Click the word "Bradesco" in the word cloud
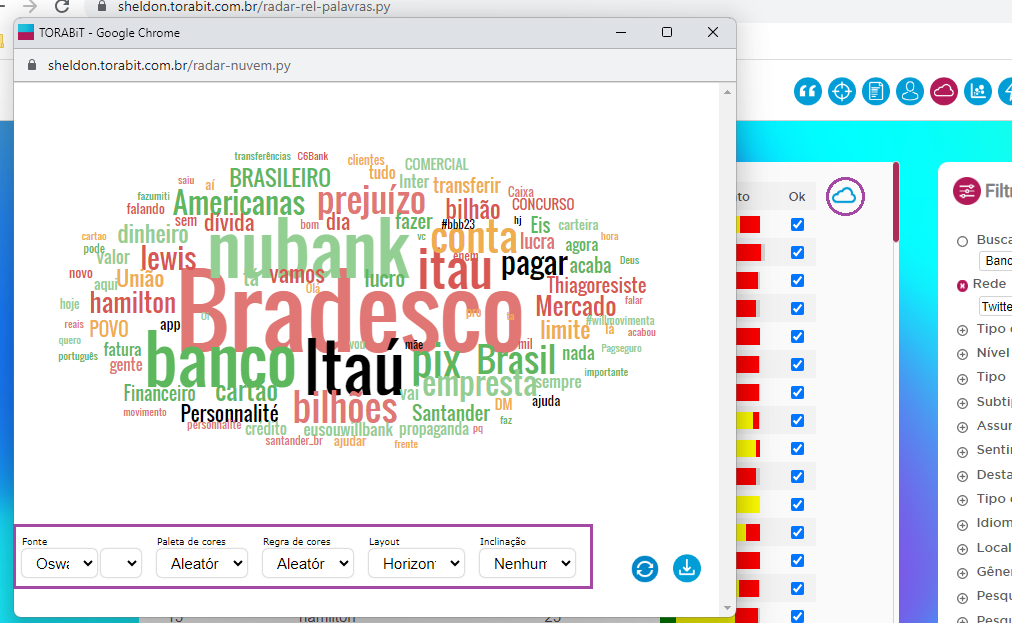The width and height of the screenshot is (1012, 623). (350, 312)
